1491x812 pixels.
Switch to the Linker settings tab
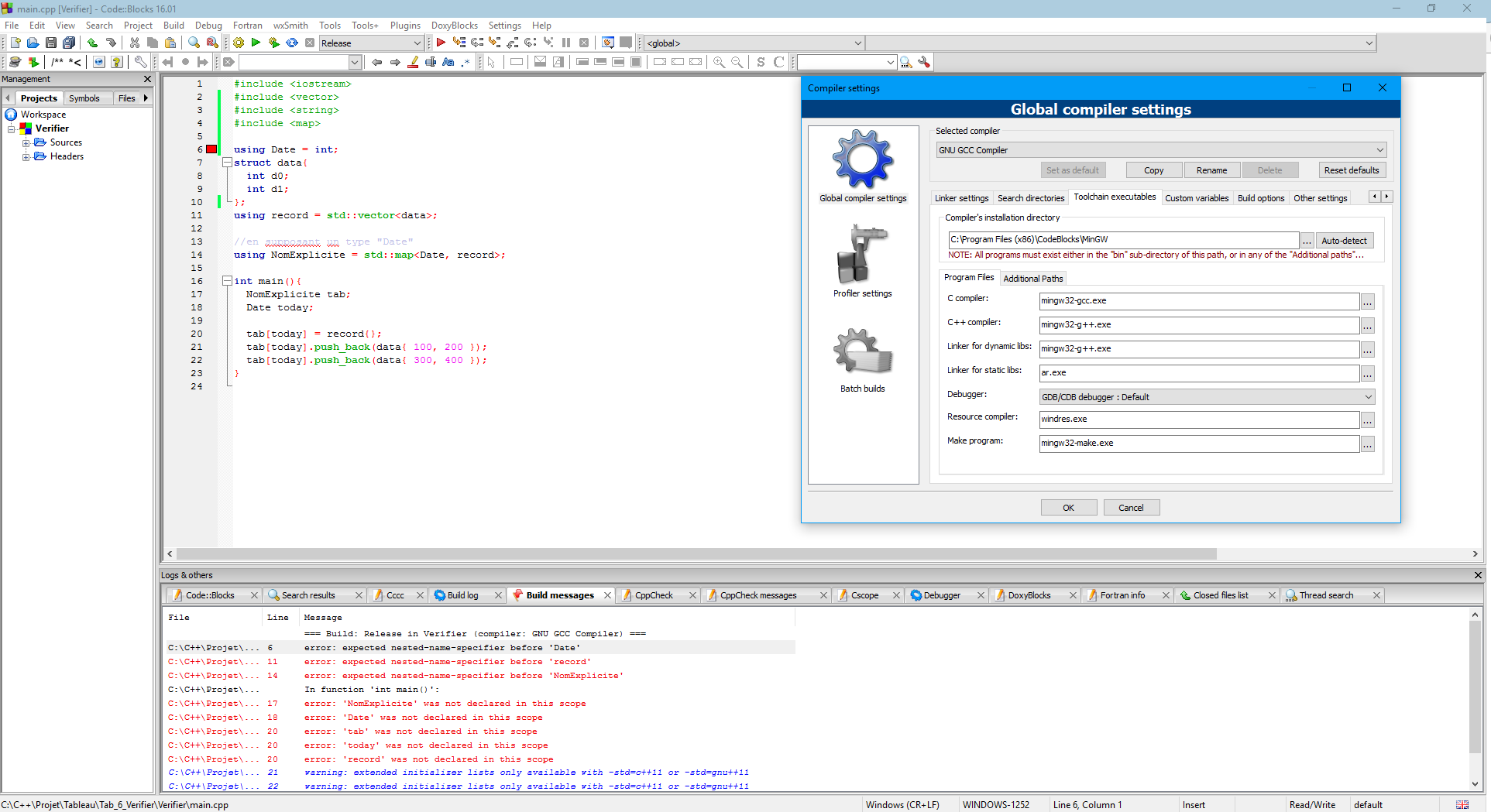point(961,198)
